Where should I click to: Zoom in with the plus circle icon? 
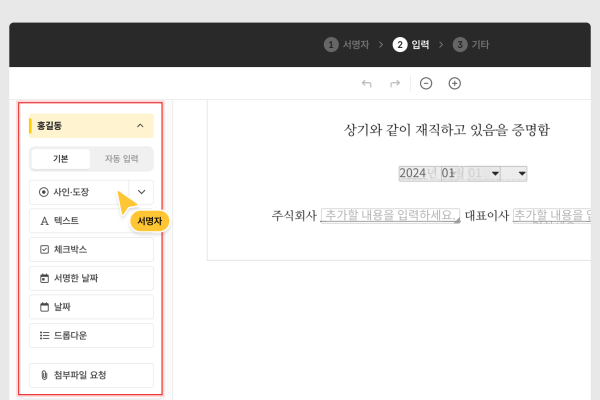tap(454, 83)
